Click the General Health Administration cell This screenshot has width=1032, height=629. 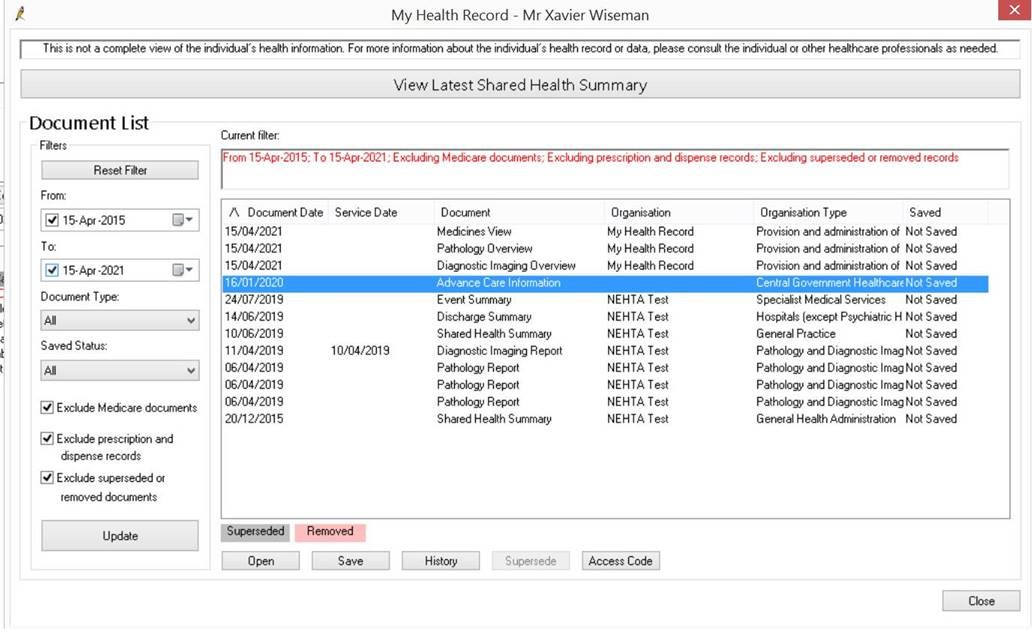pos(825,419)
